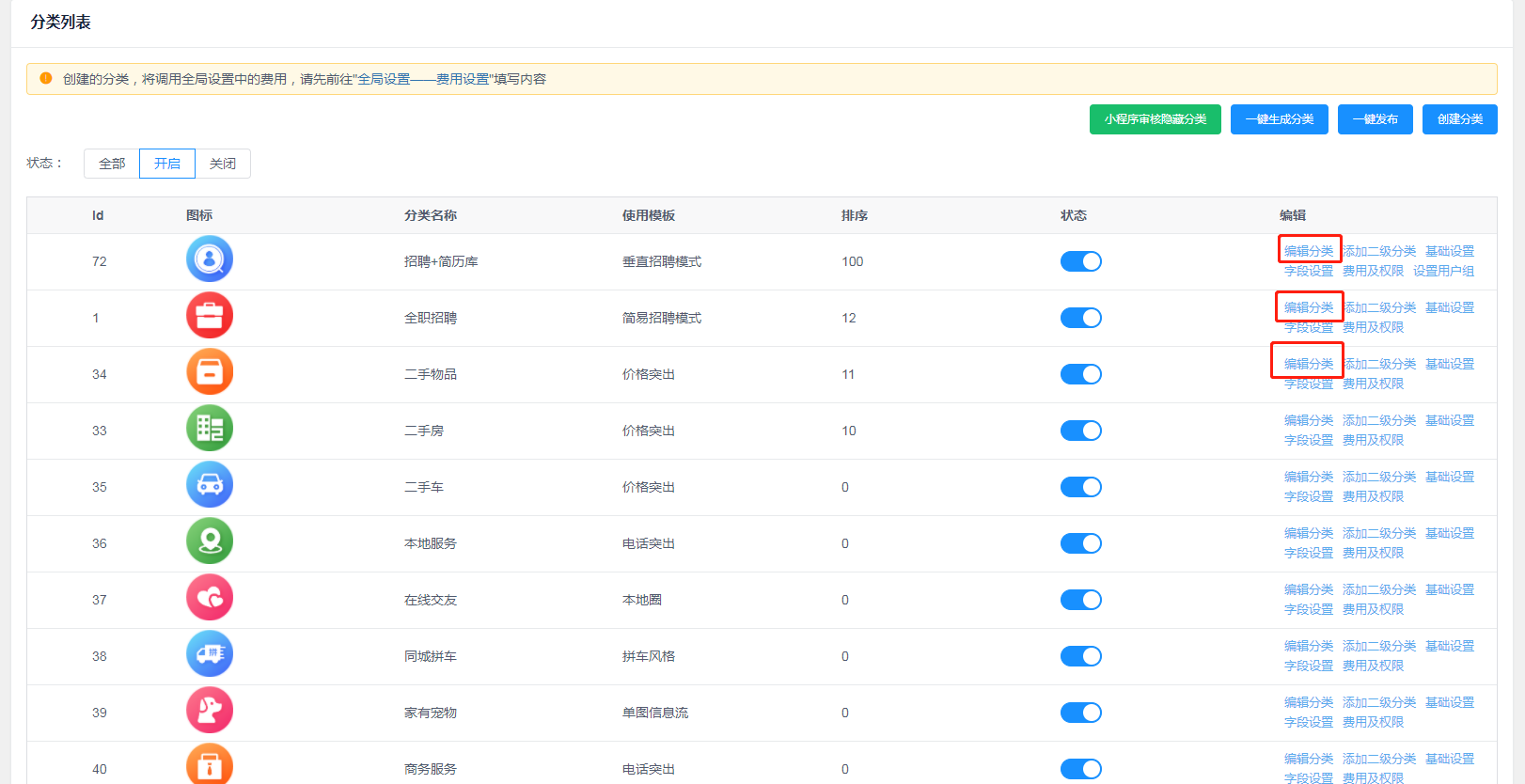Image resolution: width=1525 pixels, height=784 pixels.
Task: Turn off the 二手房 status switch
Action: pos(1081,431)
